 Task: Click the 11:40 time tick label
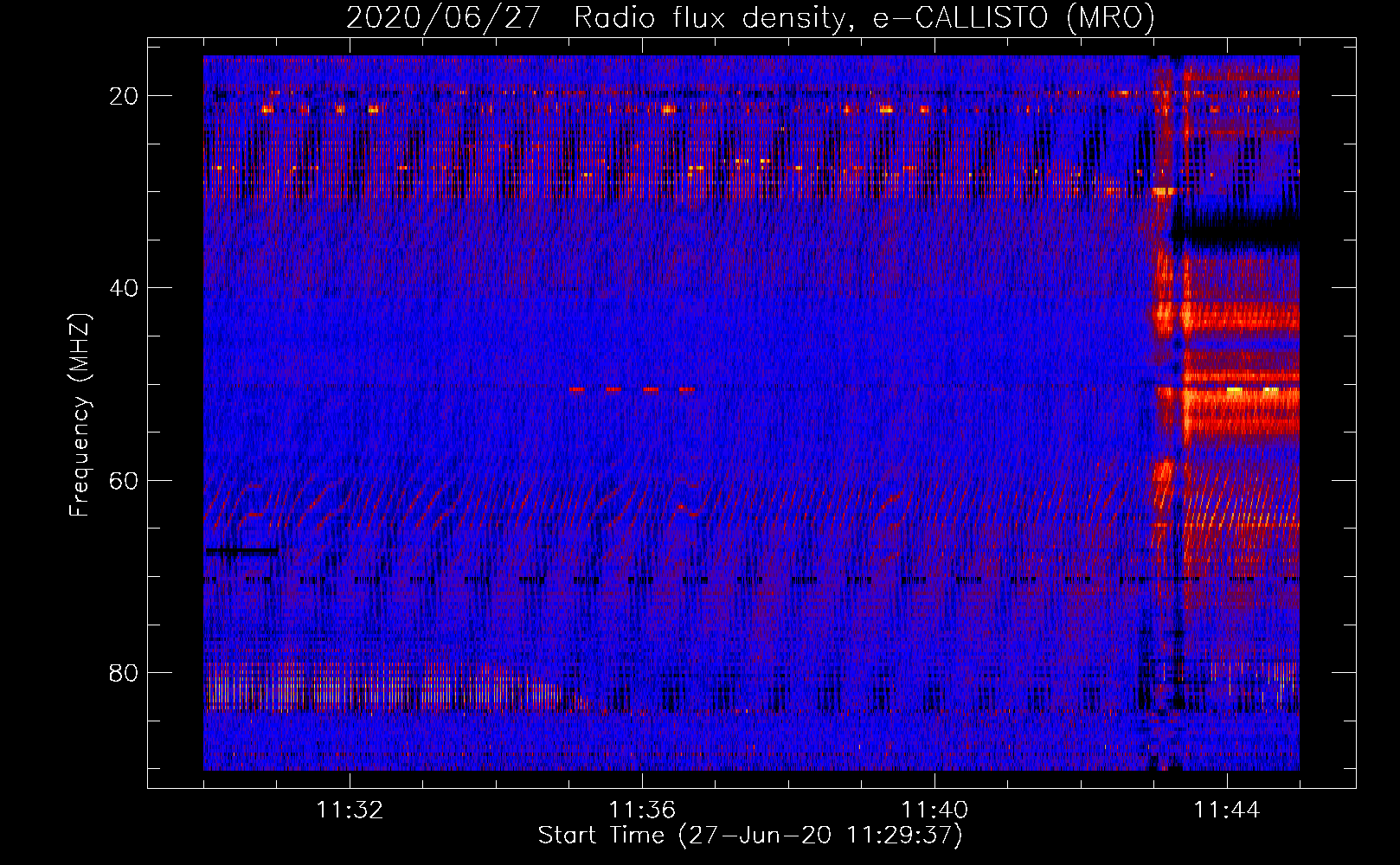point(934,811)
